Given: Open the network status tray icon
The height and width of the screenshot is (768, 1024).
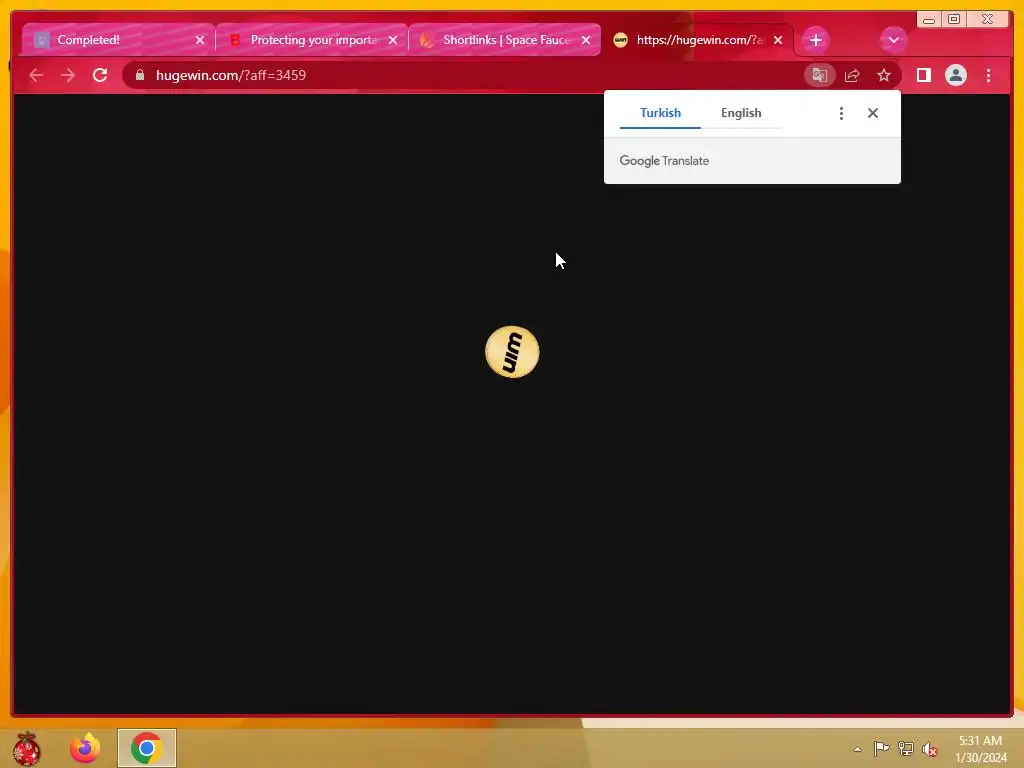Looking at the screenshot, I should point(905,749).
